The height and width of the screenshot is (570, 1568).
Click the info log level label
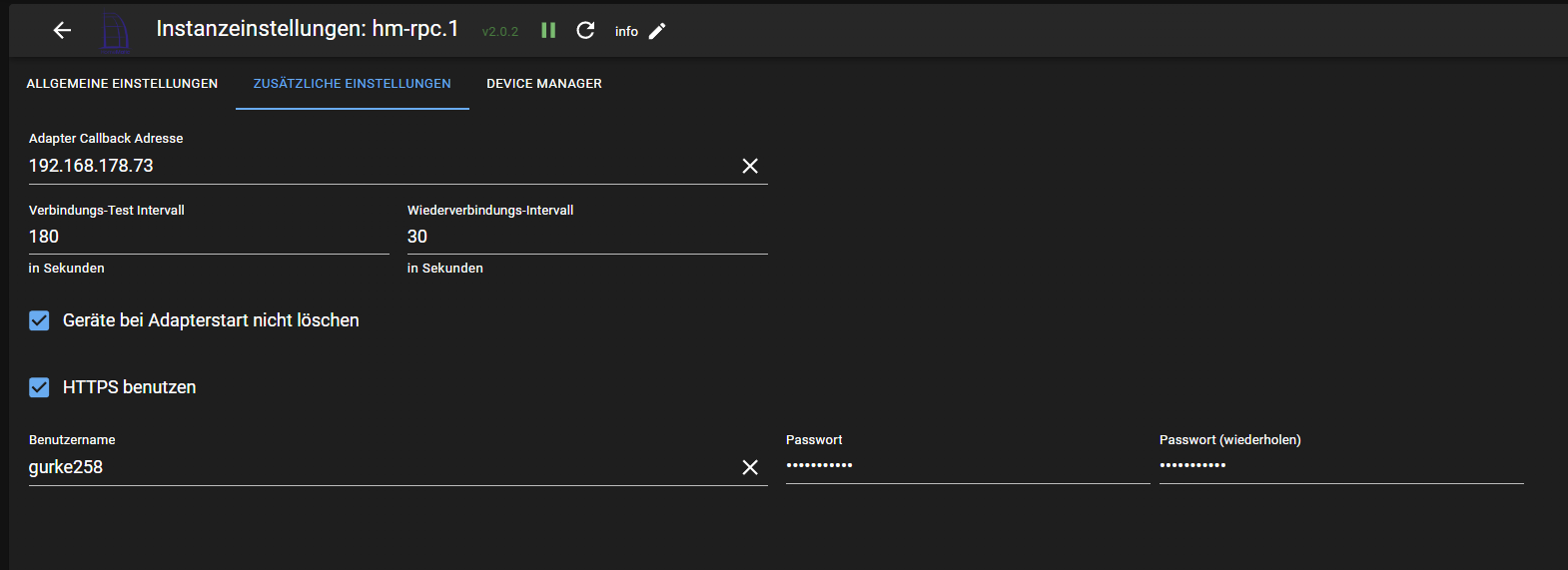click(x=626, y=32)
